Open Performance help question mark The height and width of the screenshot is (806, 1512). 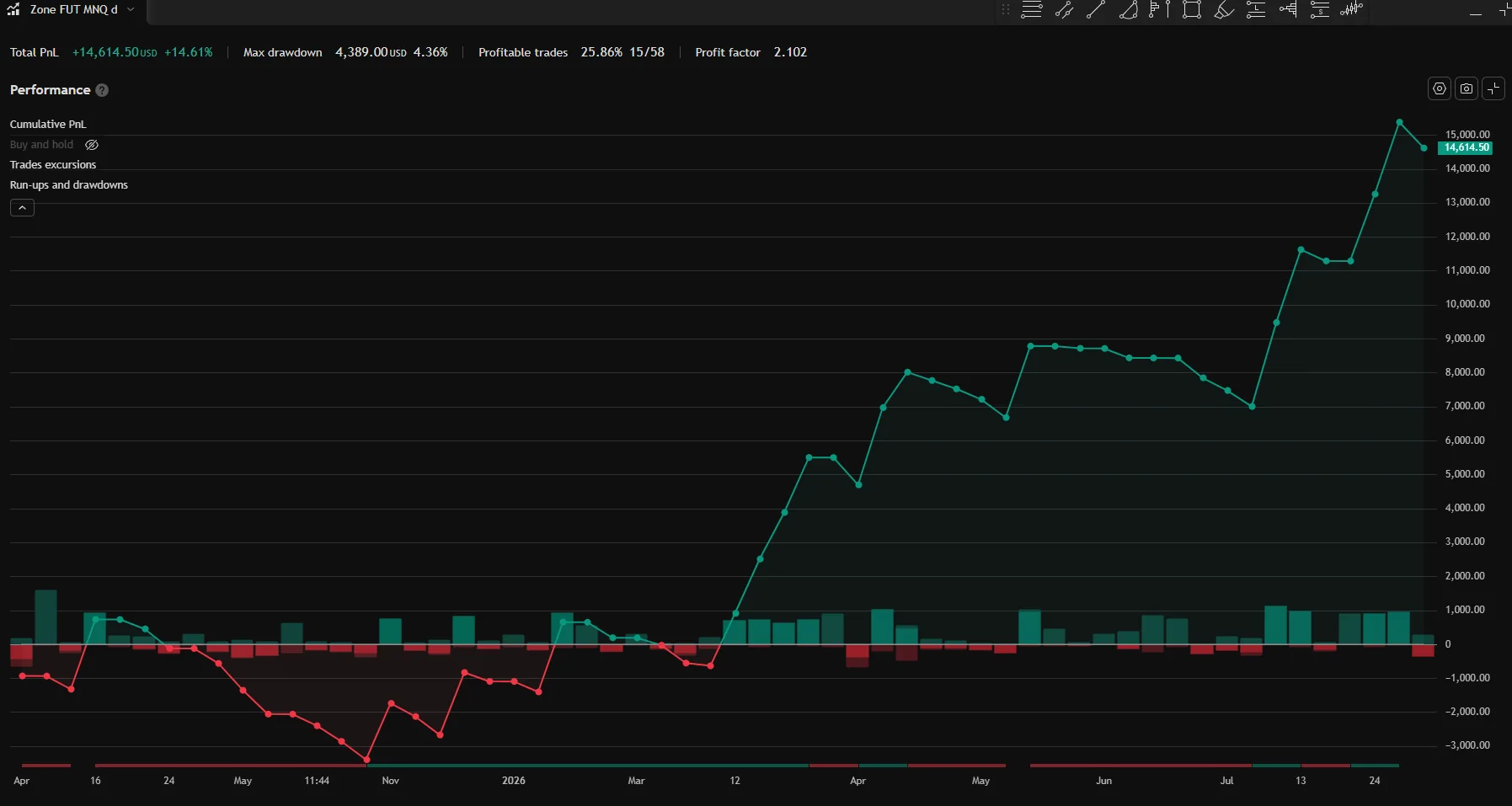tap(102, 90)
